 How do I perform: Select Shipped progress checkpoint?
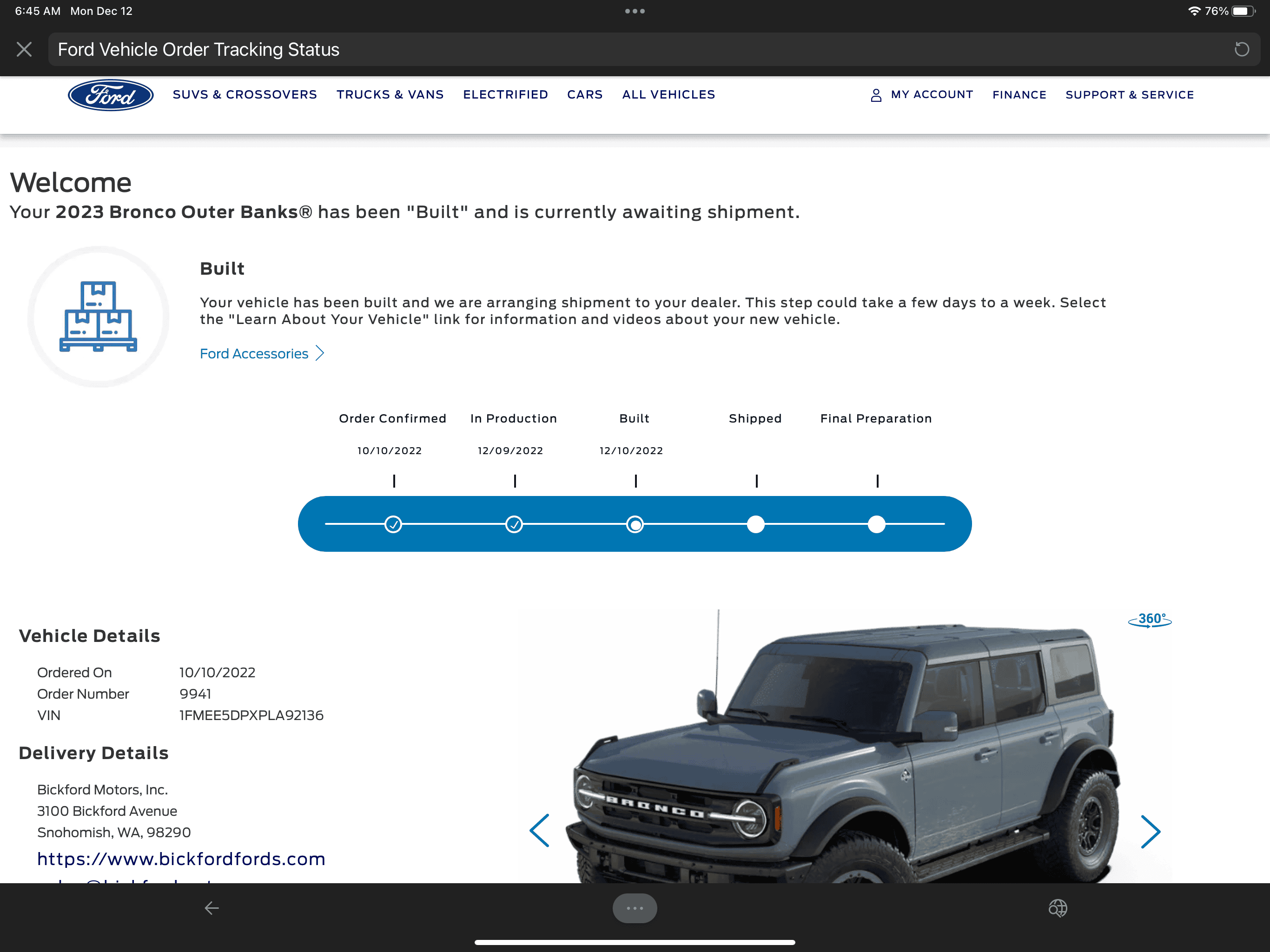[755, 524]
